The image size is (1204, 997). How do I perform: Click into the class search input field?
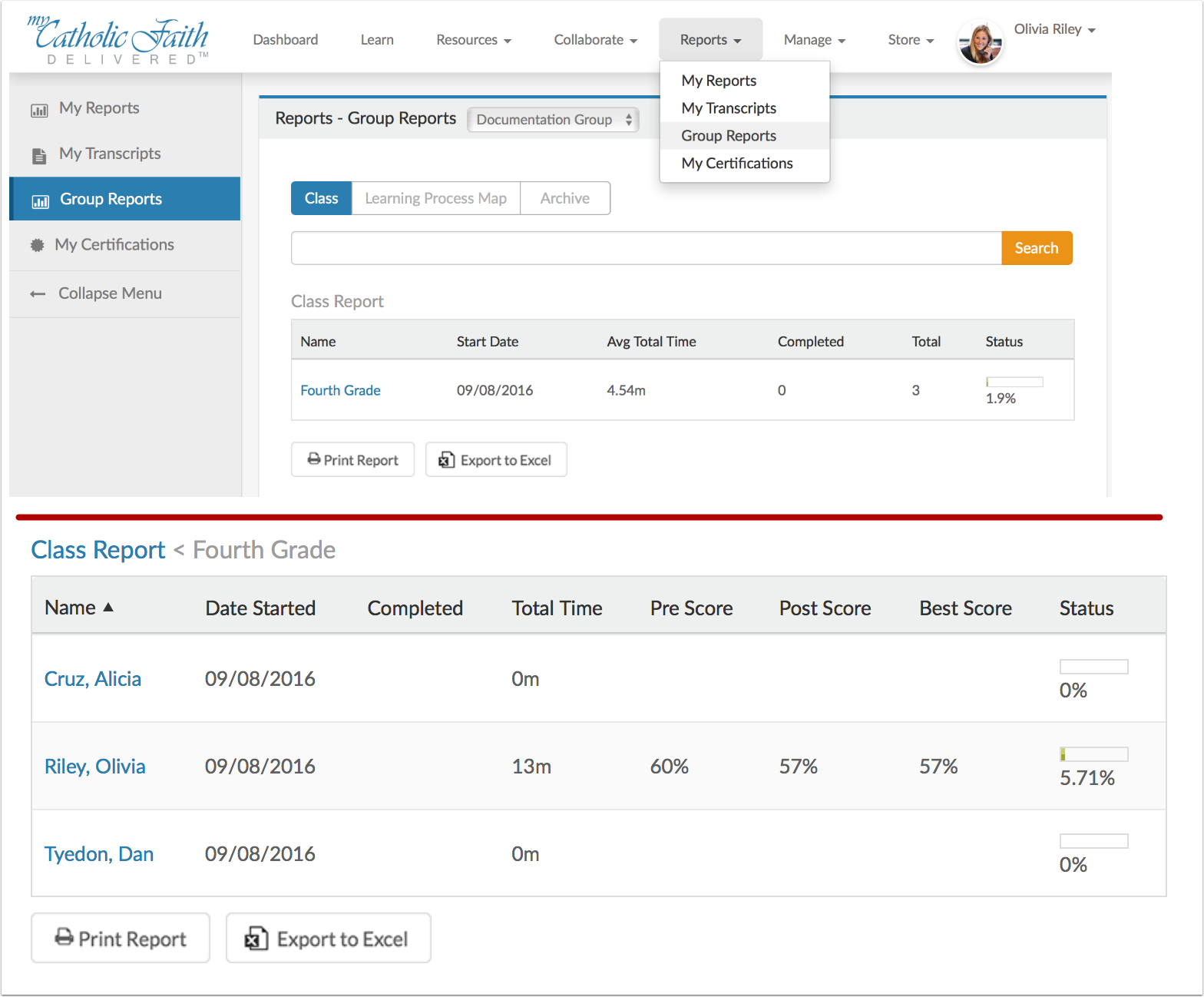pos(646,248)
